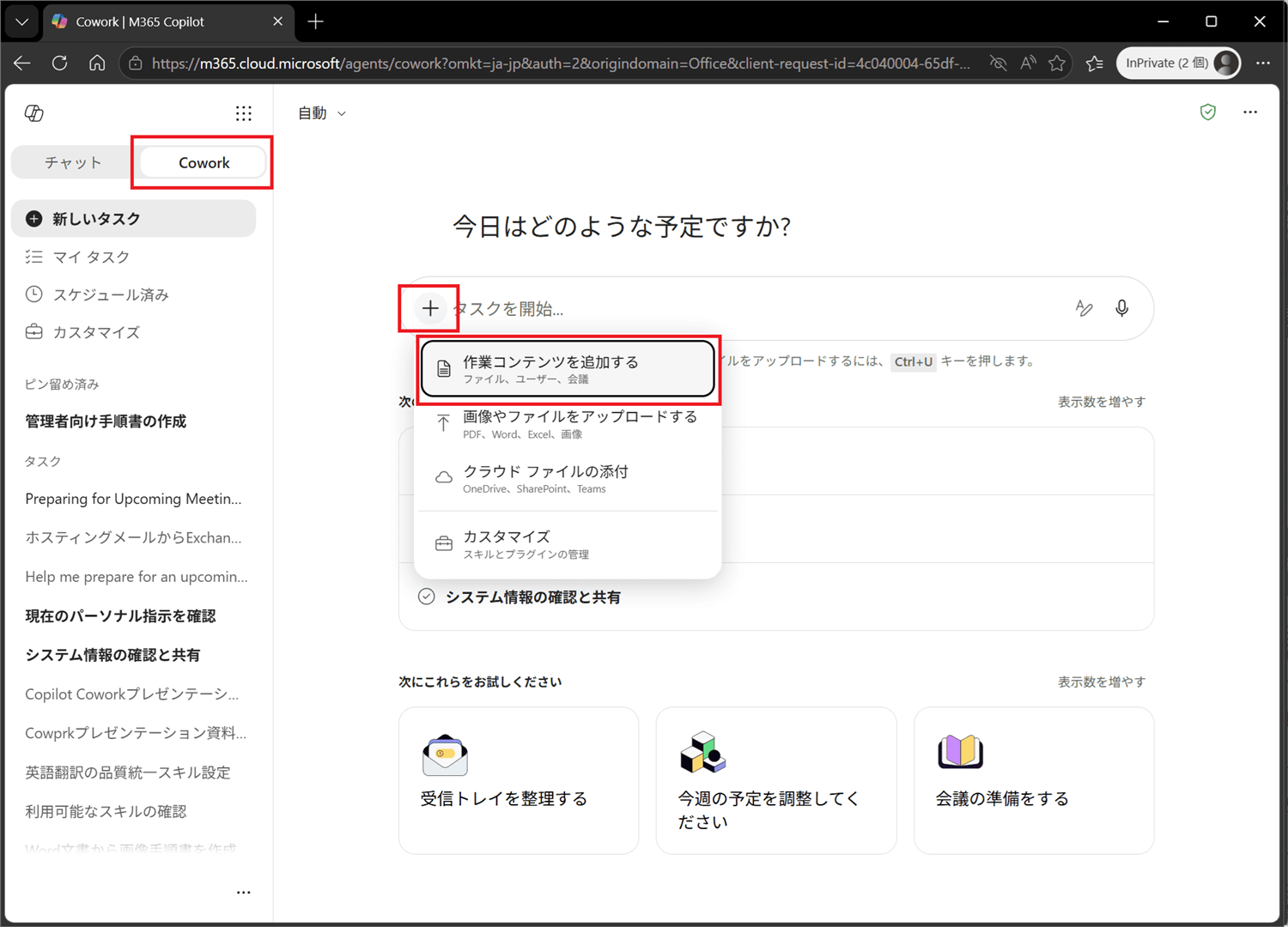The width and height of the screenshot is (1288, 927).
Task: Click the plus icon in task input
Action: pyautogui.click(x=430, y=308)
